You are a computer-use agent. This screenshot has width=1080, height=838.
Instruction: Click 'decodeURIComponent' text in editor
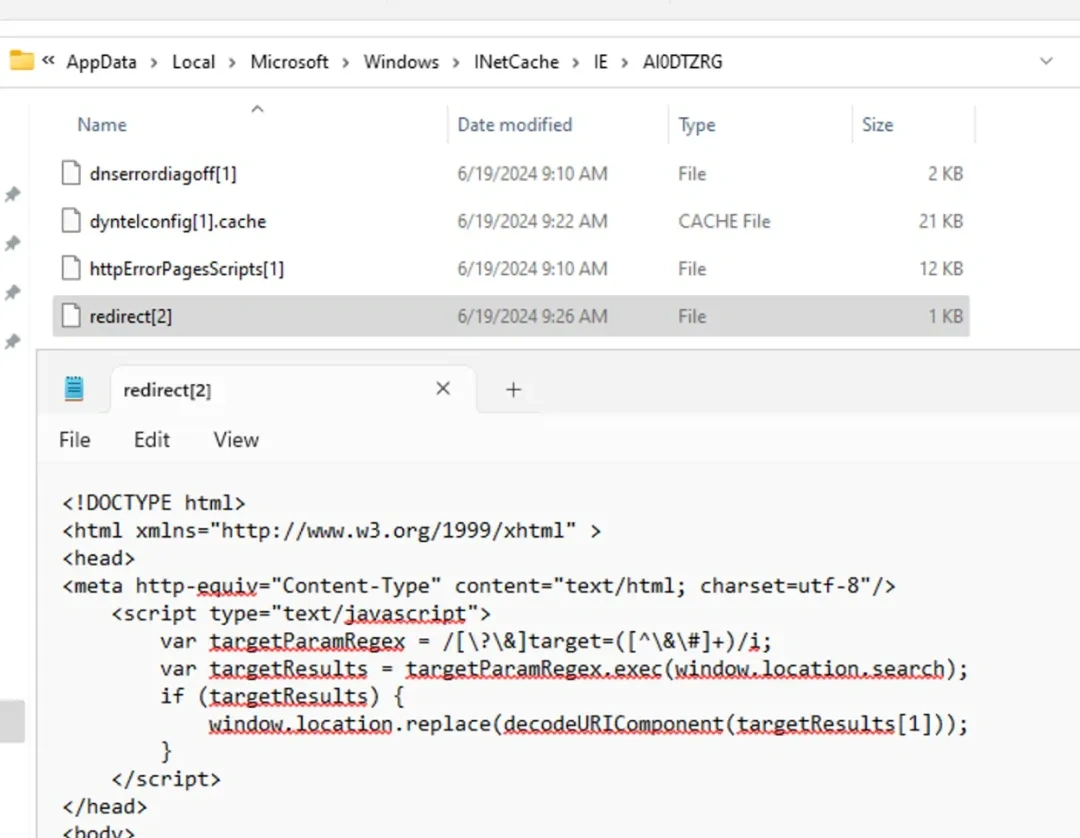tap(613, 724)
